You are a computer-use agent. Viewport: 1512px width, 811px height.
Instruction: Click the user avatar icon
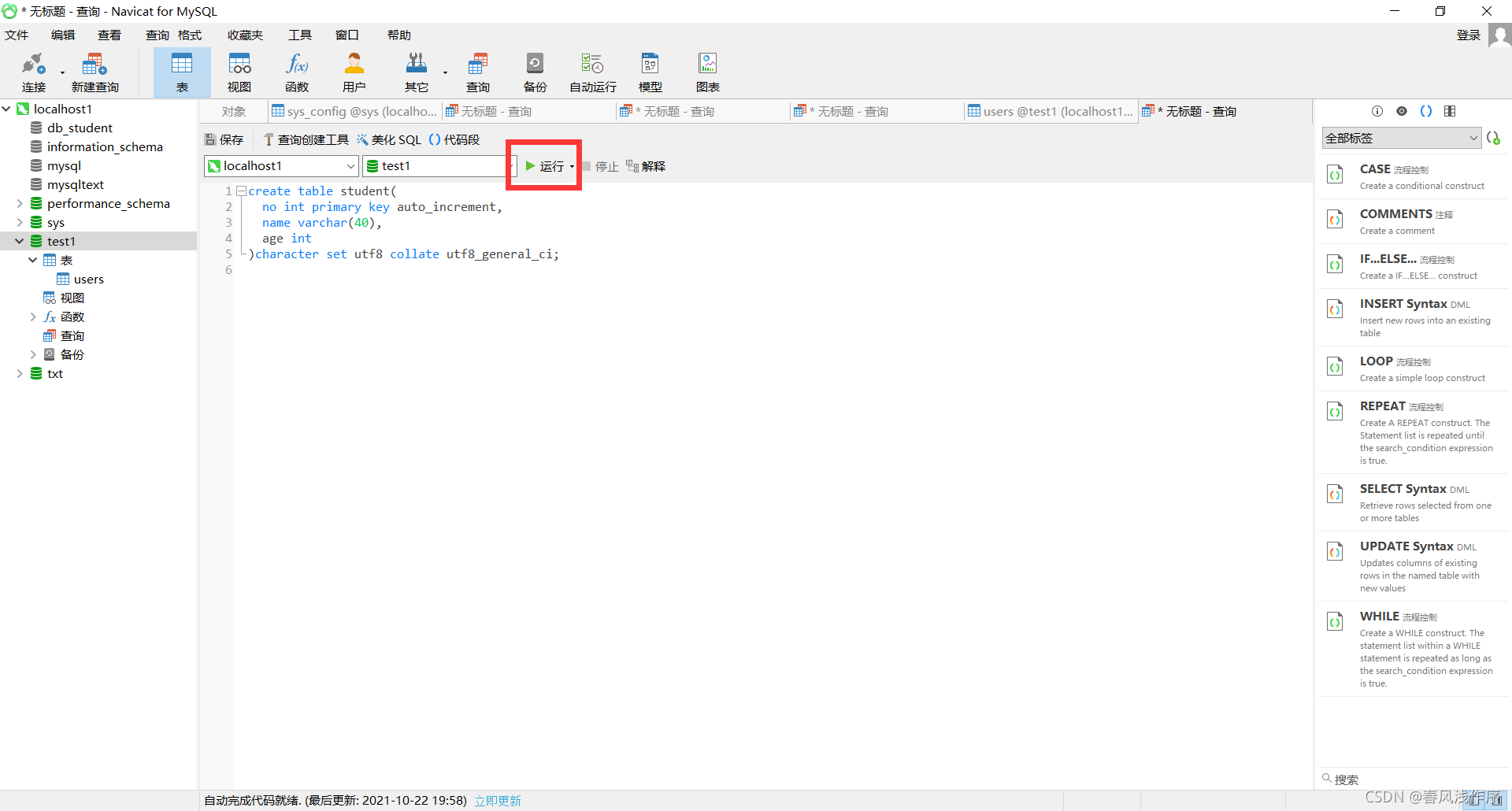(x=1499, y=35)
